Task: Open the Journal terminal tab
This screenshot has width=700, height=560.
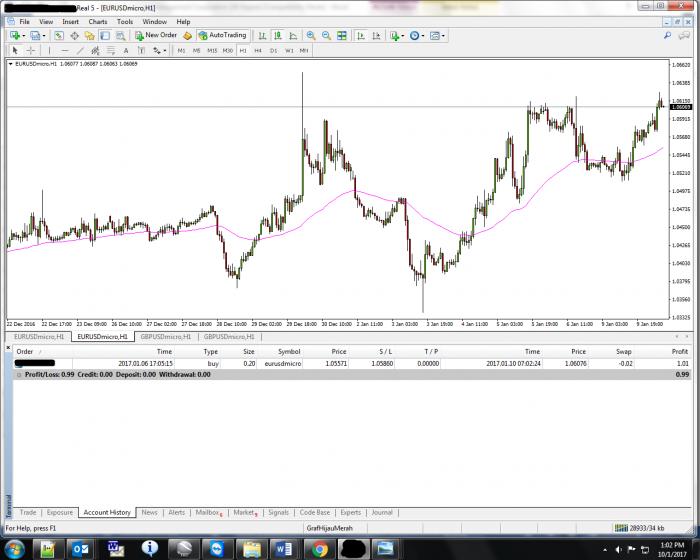Action: pyautogui.click(x=382, y=512)
